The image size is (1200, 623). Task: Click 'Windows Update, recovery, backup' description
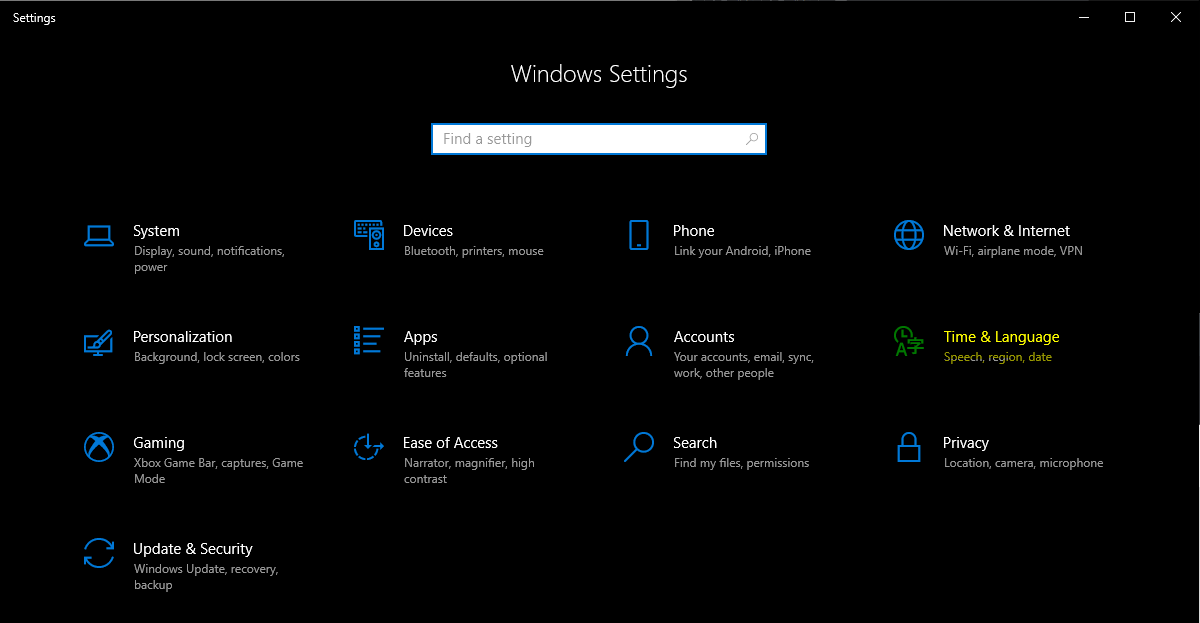206,577
